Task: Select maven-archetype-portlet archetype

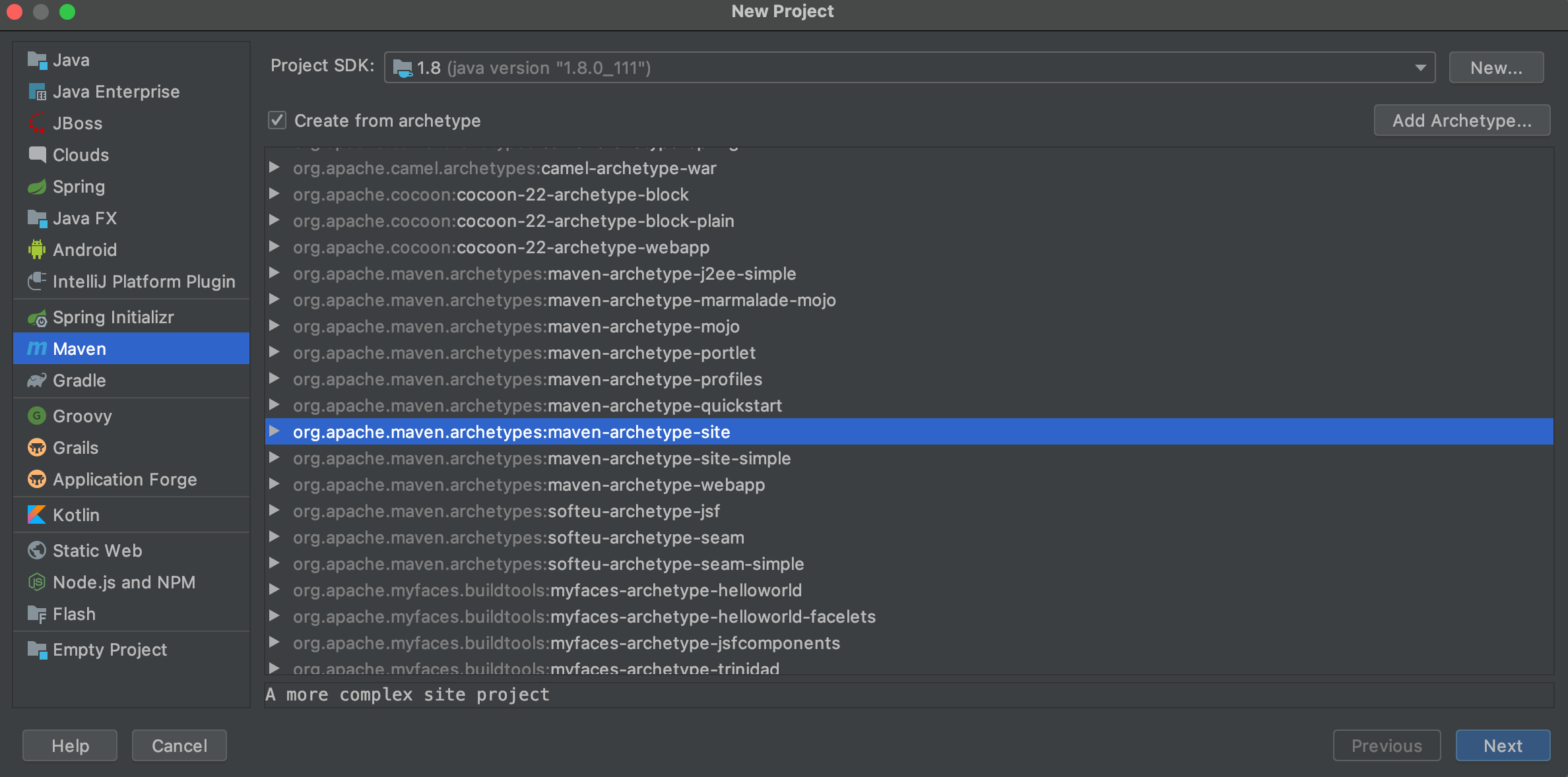Action: pyautogui.click(x=909, y=353)
